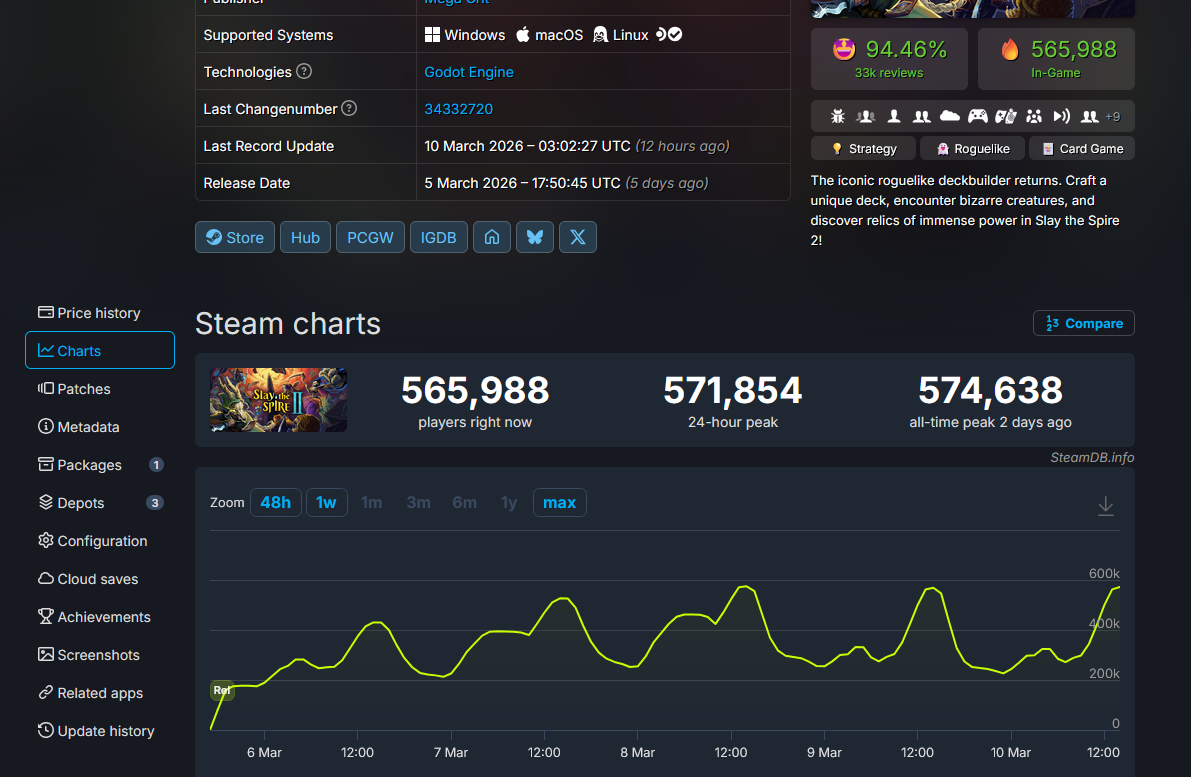
Task: Click the gamepad controller support icon
Action: [978, 116]
